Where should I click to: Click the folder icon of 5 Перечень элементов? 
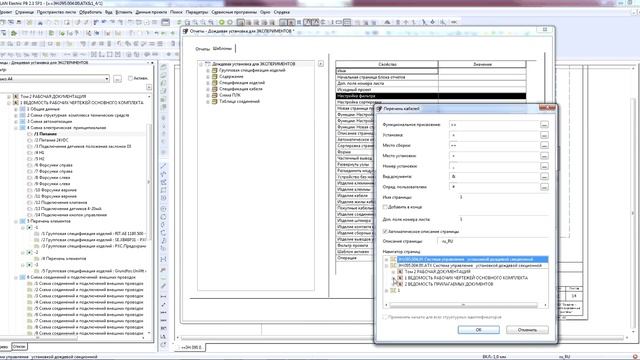tap(23, 221)
